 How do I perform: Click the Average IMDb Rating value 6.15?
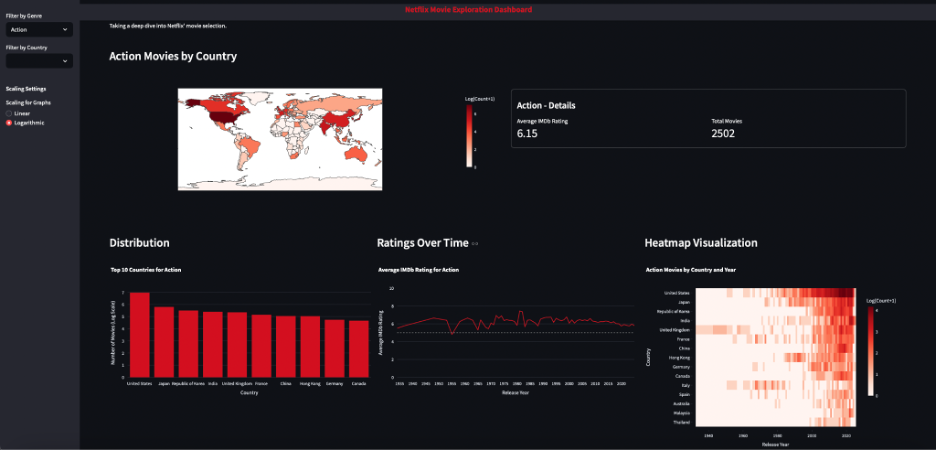[x=527, y=134]
